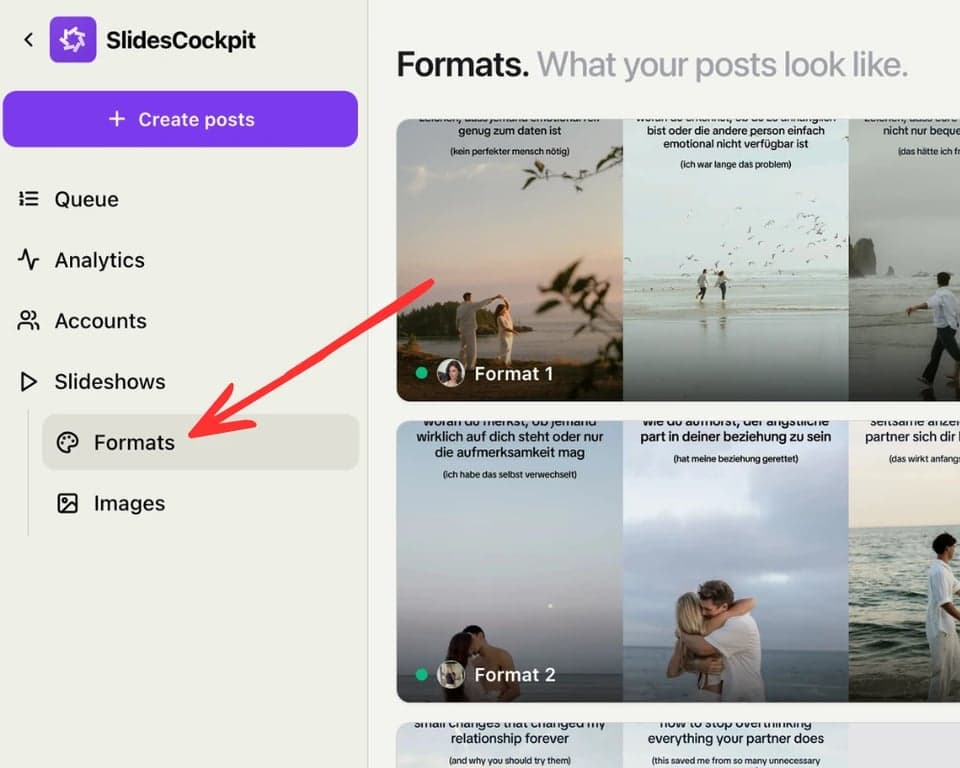Viewport: 960px width, 768px height.
Task: Click the green status dot of Format 1
Action: [x=421, y=372]
